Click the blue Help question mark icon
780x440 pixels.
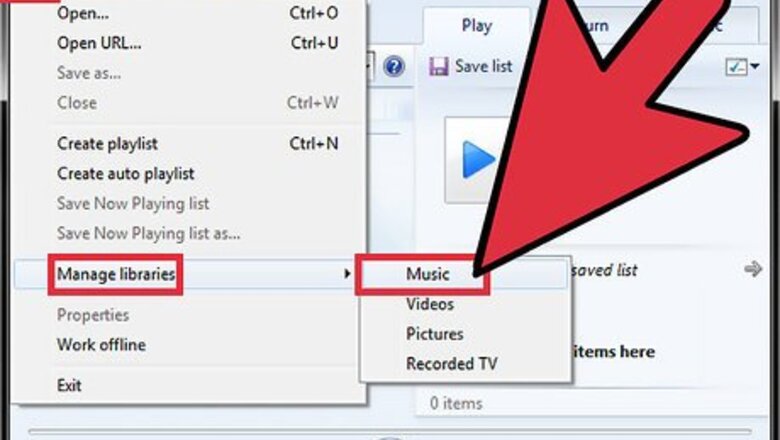click(x=394, y=66)
